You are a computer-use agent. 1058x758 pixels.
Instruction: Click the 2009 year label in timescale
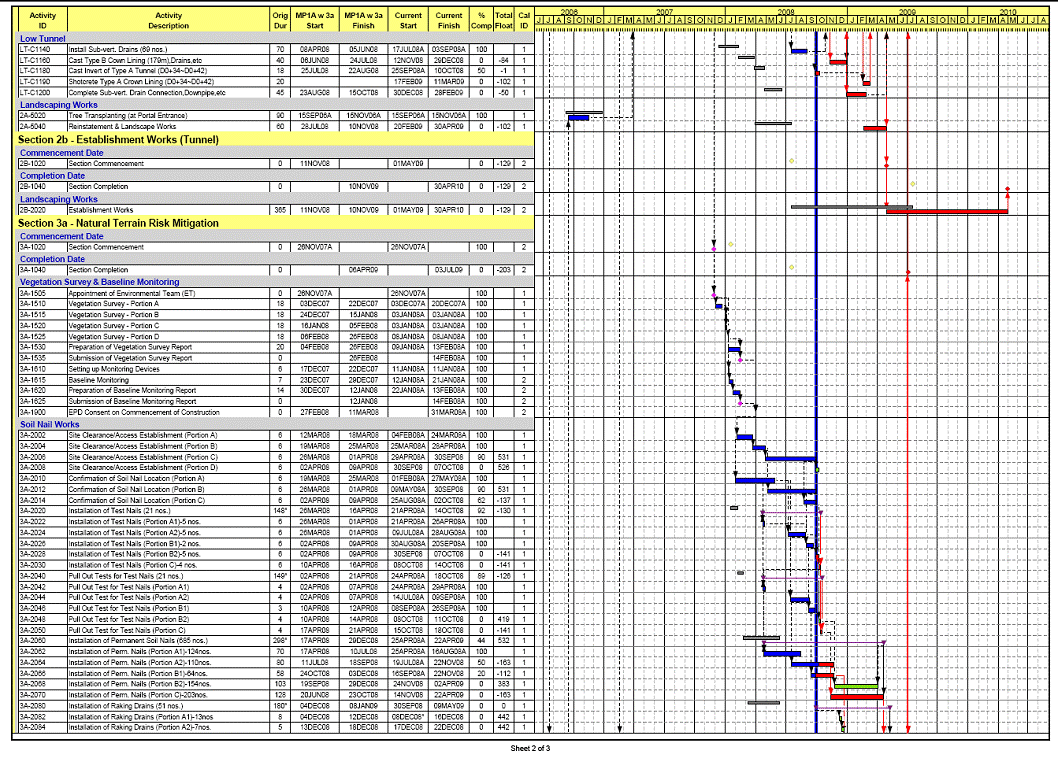click(906, 12)
